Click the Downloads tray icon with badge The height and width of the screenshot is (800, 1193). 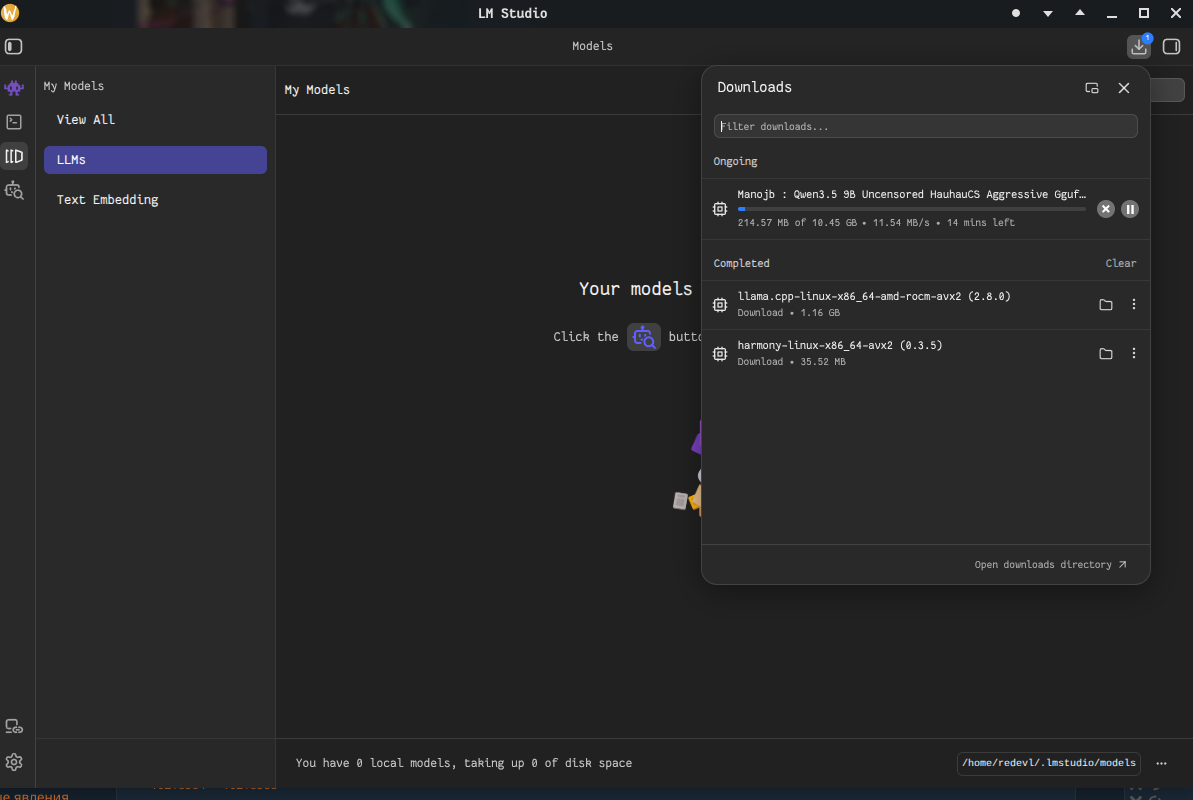(1139, 46)
